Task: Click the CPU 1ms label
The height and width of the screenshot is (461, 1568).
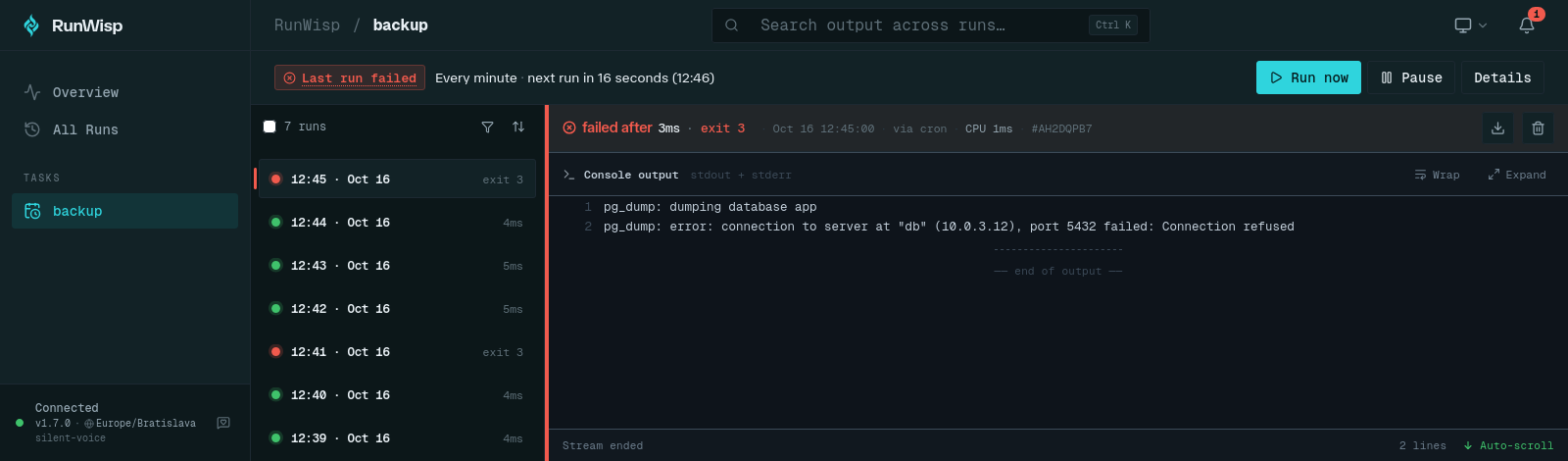Action: (x=989, y=128)
